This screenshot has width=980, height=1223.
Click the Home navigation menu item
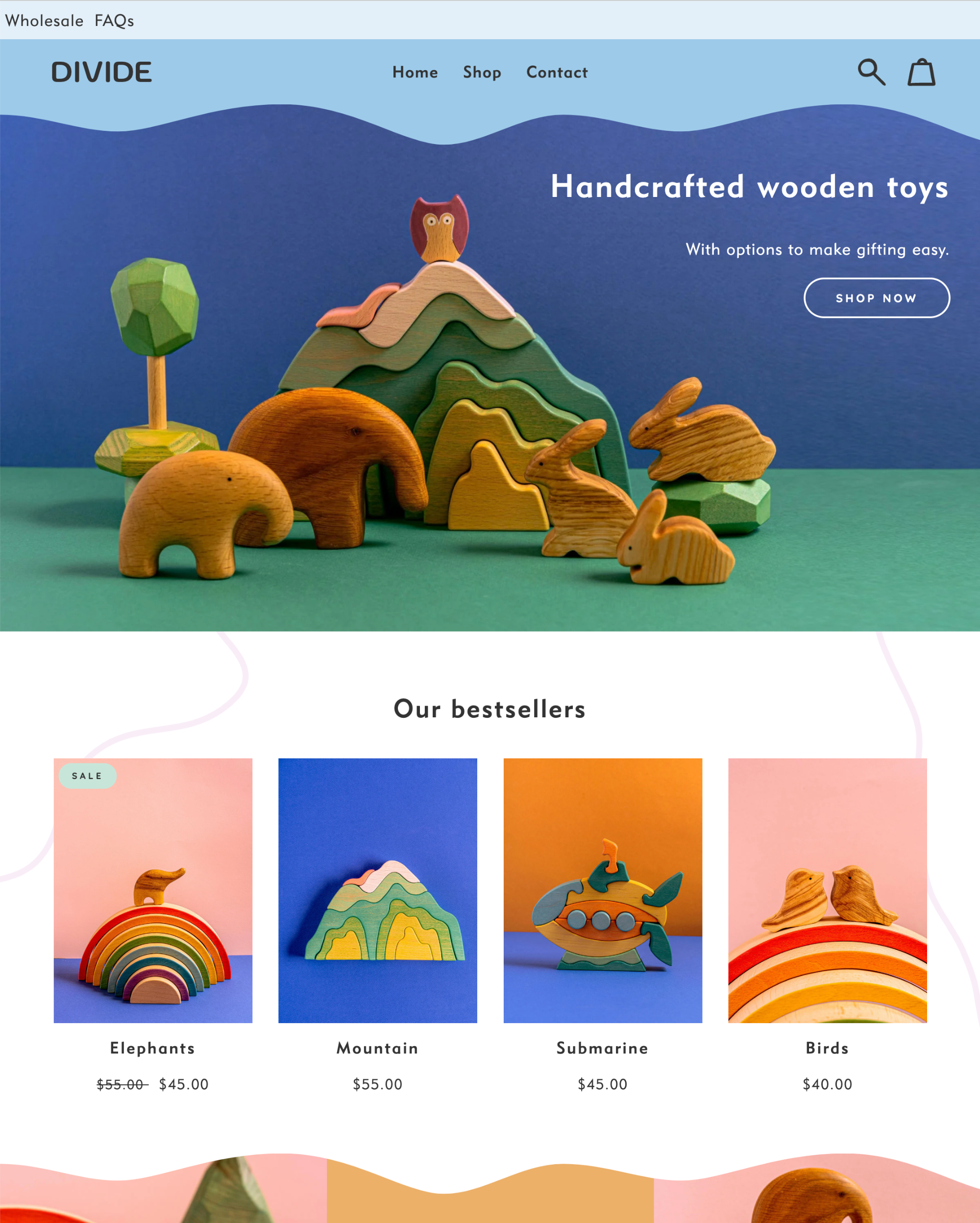pyautogui.click(x=415, y=72)
